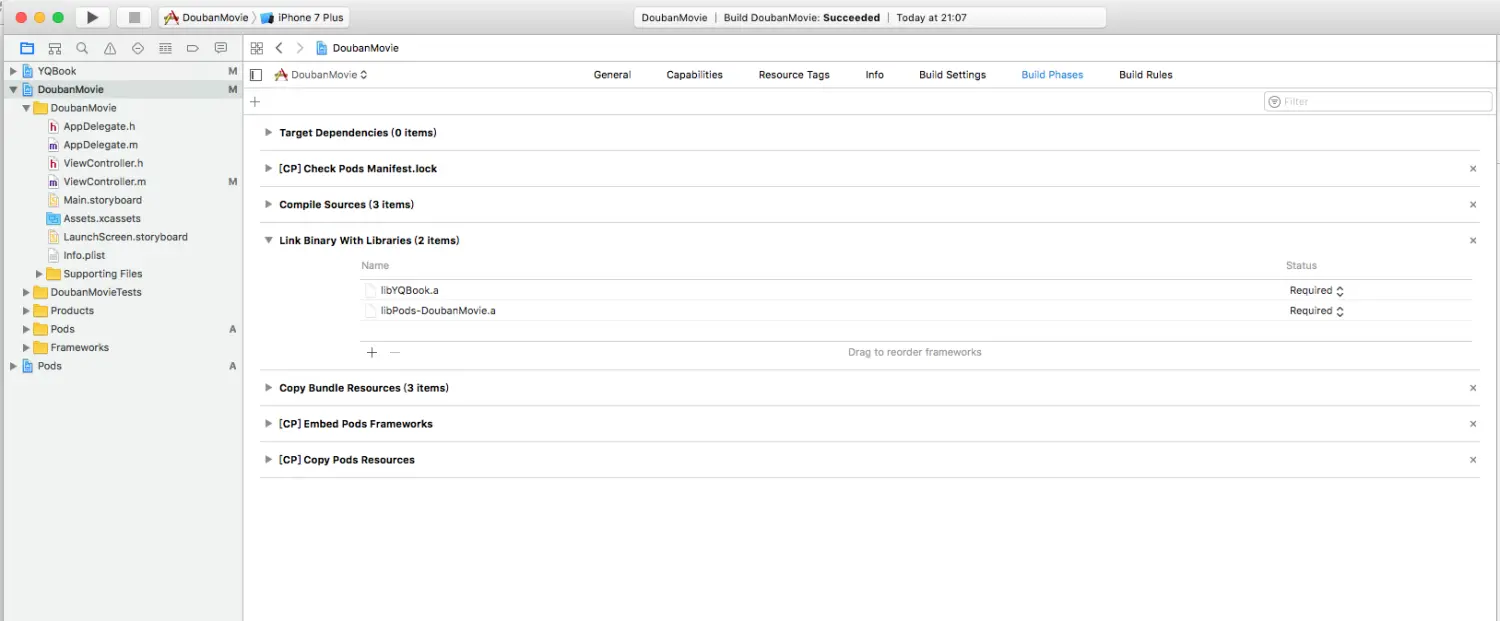The width and height of the screenshot is (1500, 621).
Task: Open the related items grid icon
Action: click(257, 48)
